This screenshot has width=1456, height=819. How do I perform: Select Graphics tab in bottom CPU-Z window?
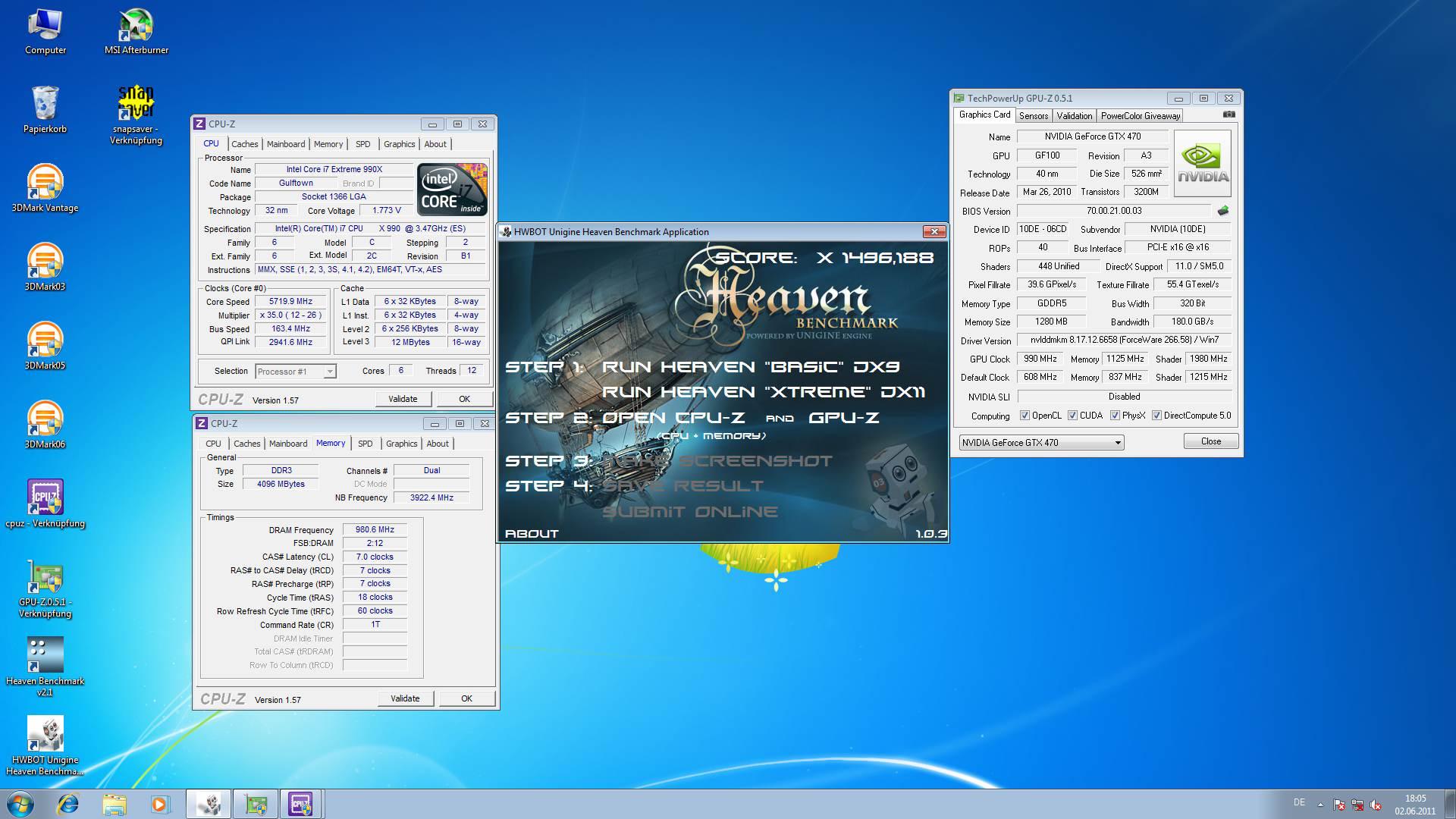[x=401, y=444]
